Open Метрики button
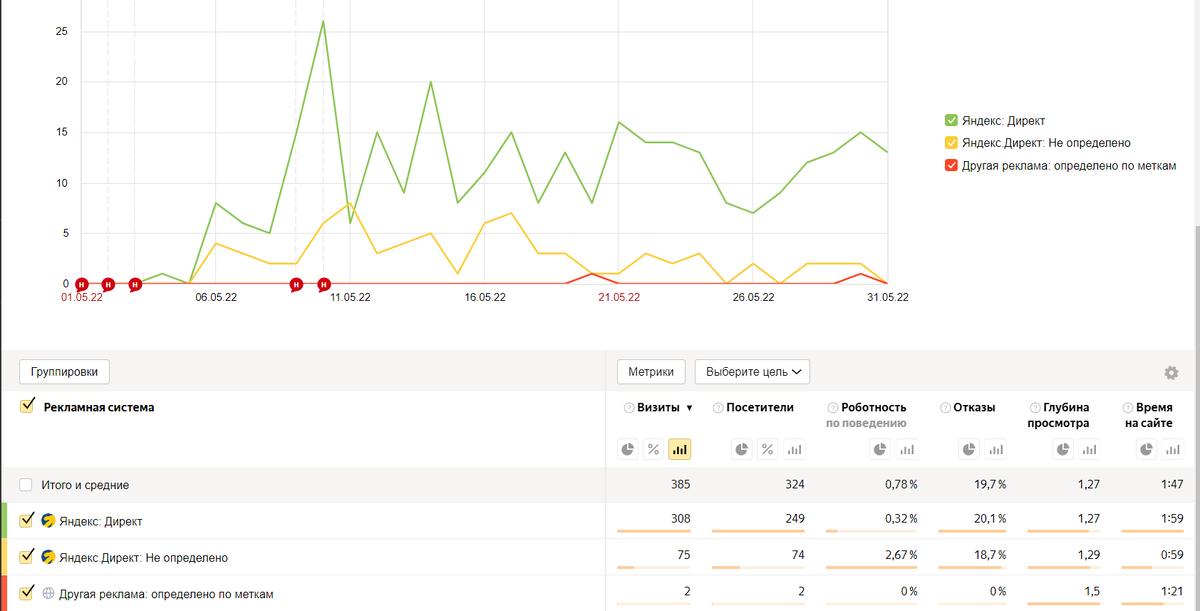 651,372
